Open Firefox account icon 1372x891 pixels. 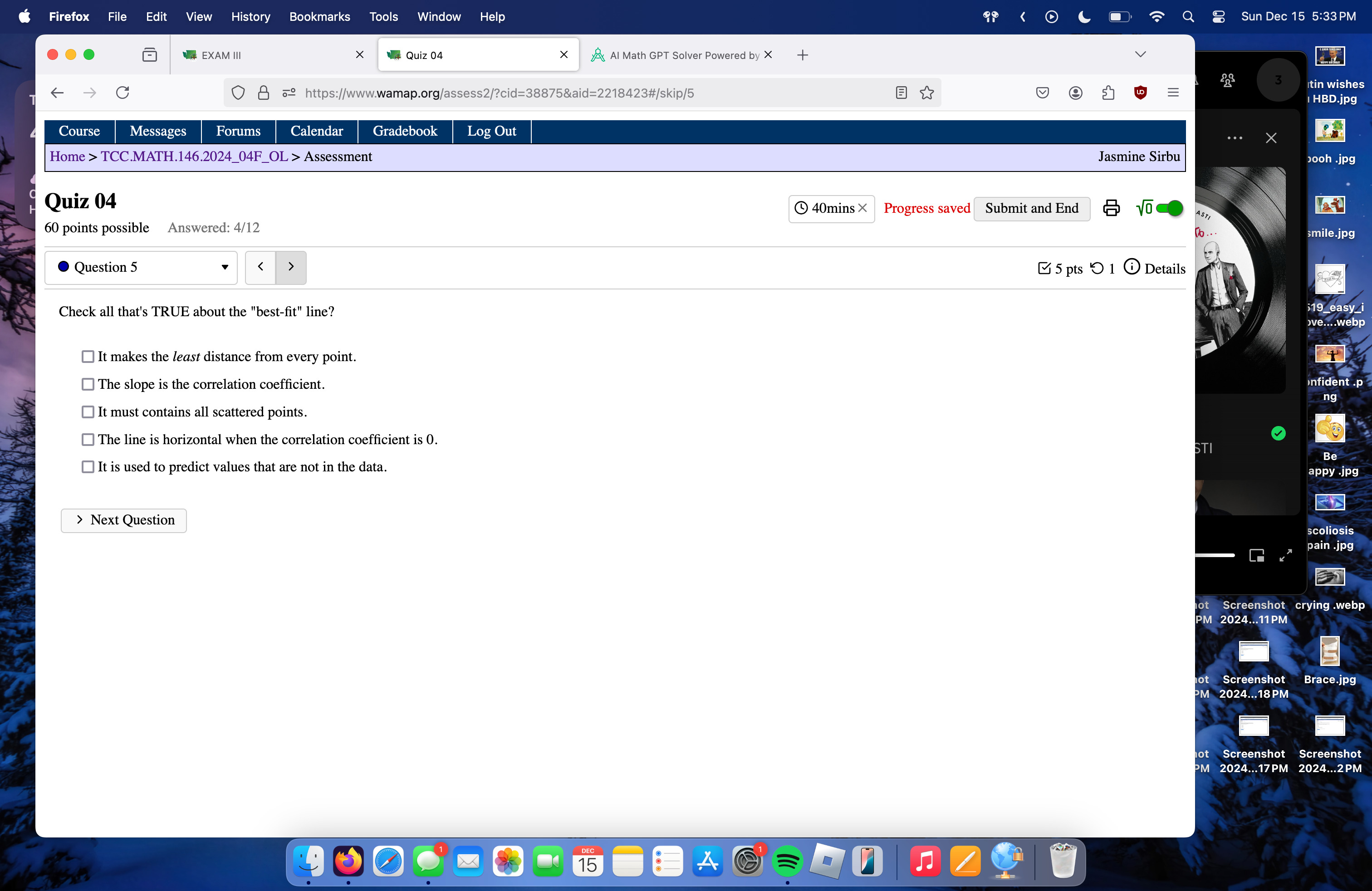tap(1075, 93)
